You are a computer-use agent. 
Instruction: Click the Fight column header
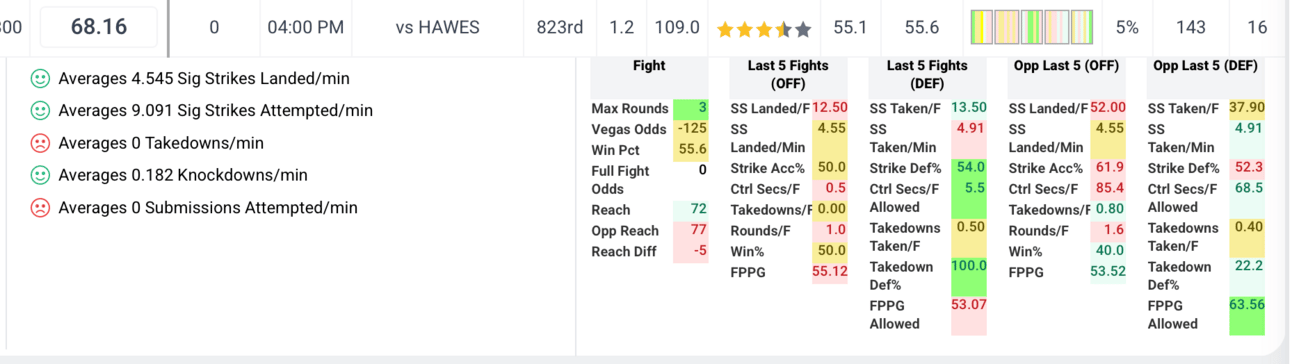(x=649, y=66)
